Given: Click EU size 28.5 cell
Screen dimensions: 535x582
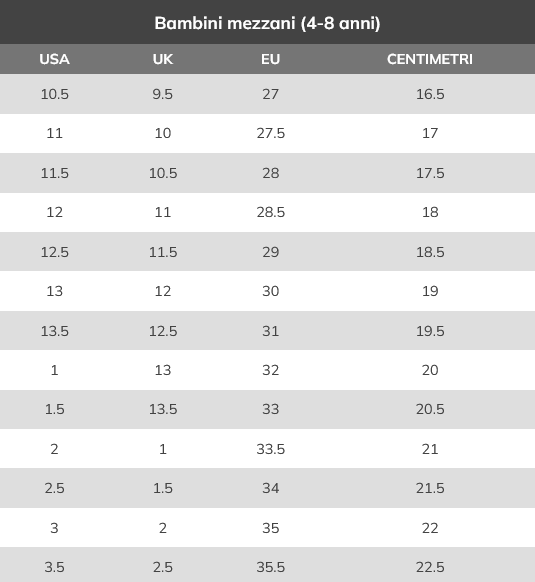Looking at the screenshot, I should [x=271, y=212].
